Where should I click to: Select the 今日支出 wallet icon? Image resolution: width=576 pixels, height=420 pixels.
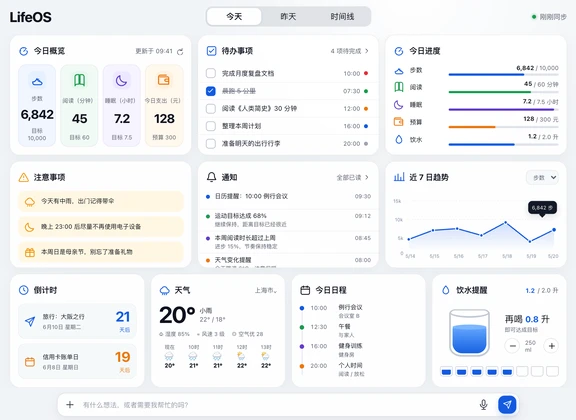pos(164,80)
